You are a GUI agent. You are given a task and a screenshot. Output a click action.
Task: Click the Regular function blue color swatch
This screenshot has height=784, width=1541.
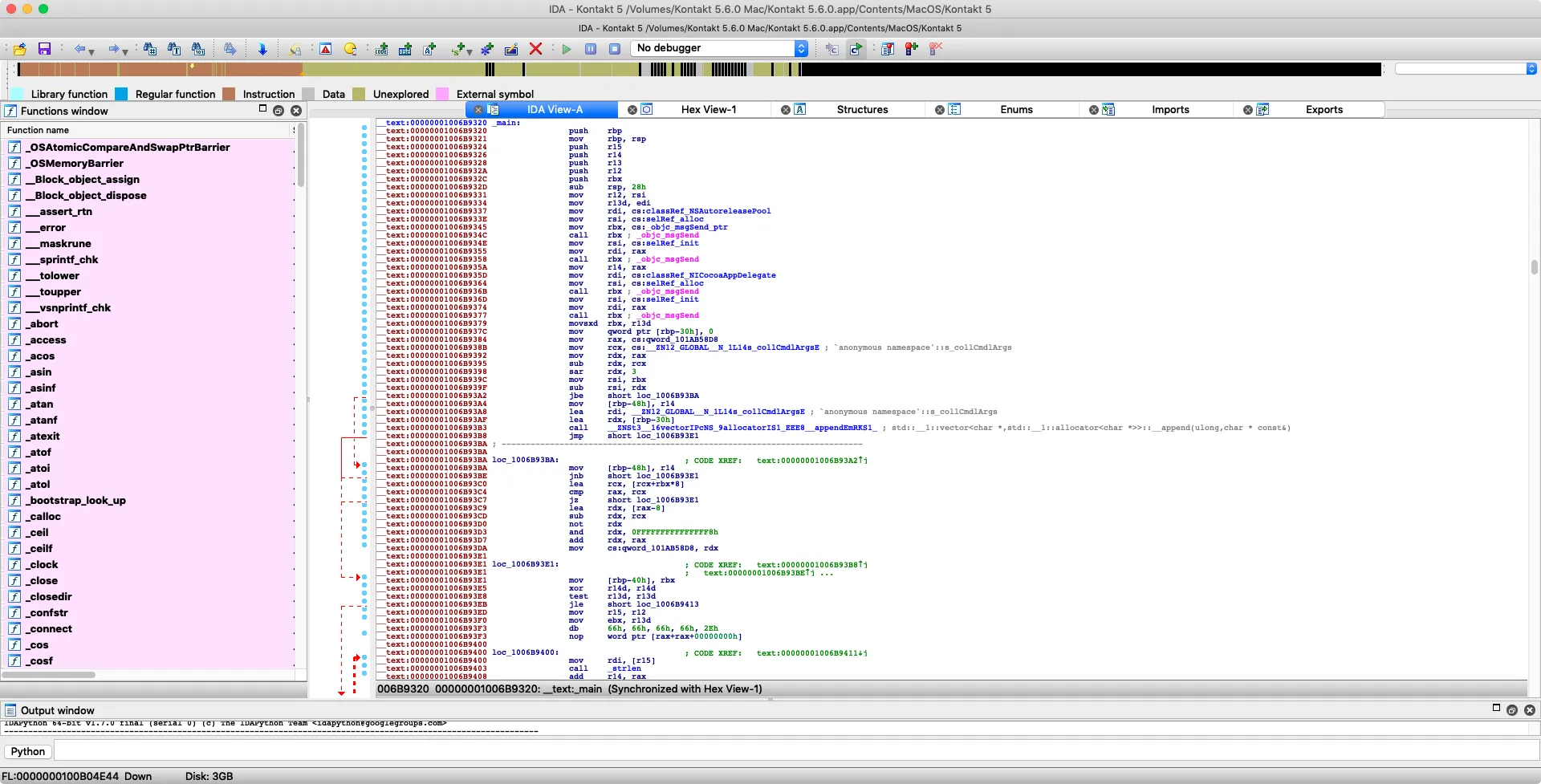121,94
